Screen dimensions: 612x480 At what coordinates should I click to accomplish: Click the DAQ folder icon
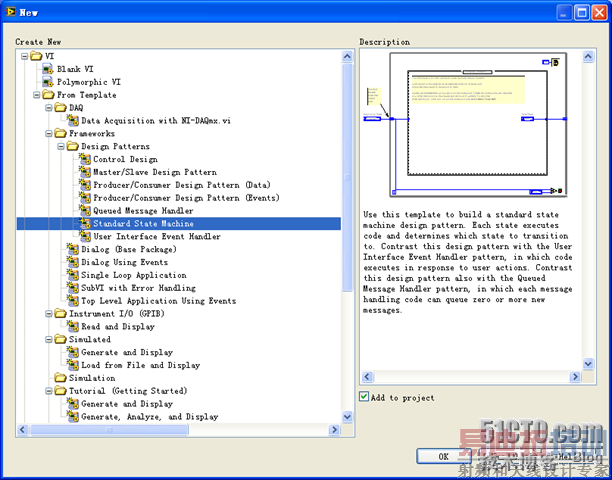coord(60,107)
